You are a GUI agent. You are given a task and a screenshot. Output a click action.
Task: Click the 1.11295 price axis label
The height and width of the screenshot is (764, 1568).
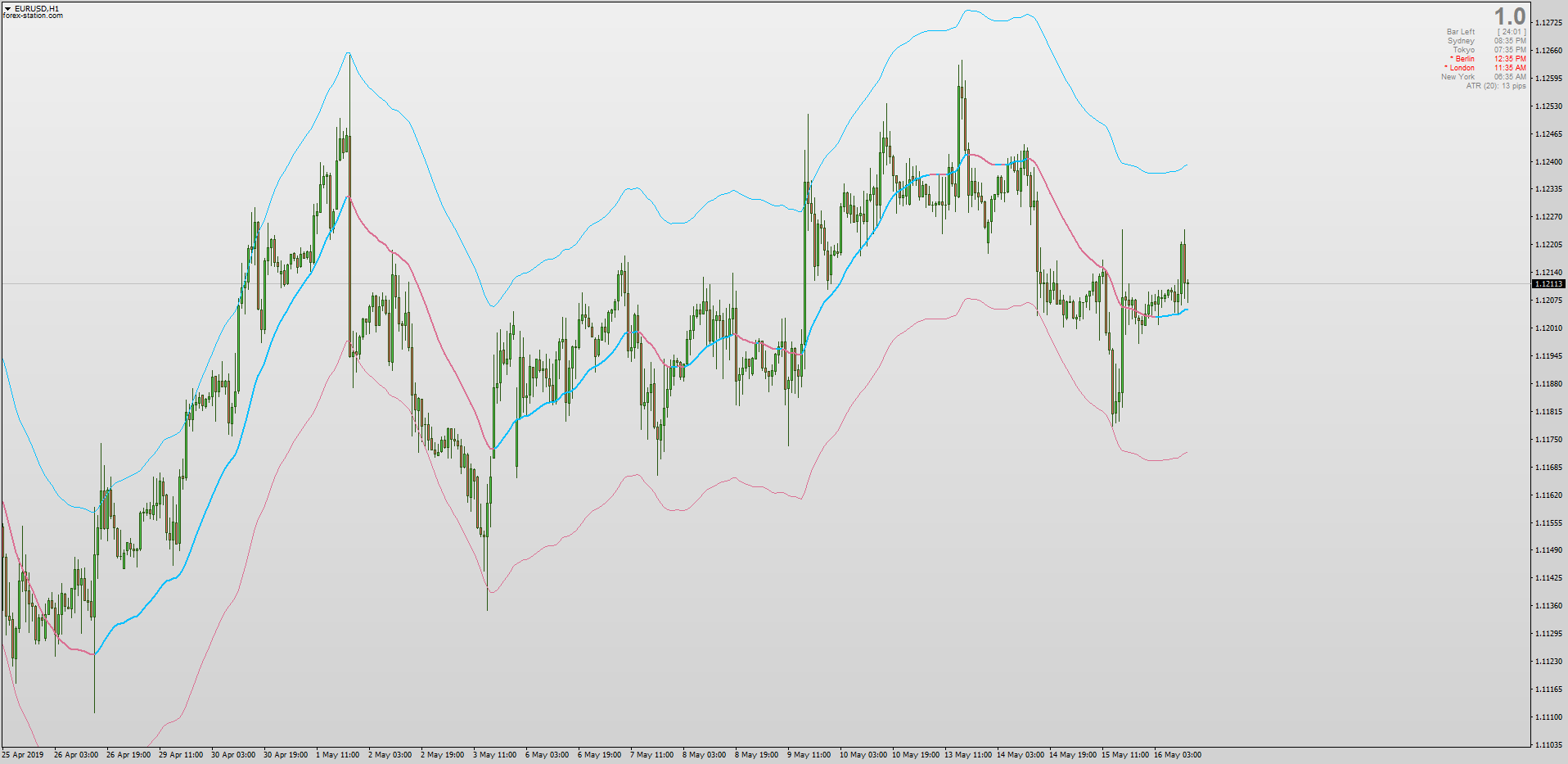(1549, 634)
